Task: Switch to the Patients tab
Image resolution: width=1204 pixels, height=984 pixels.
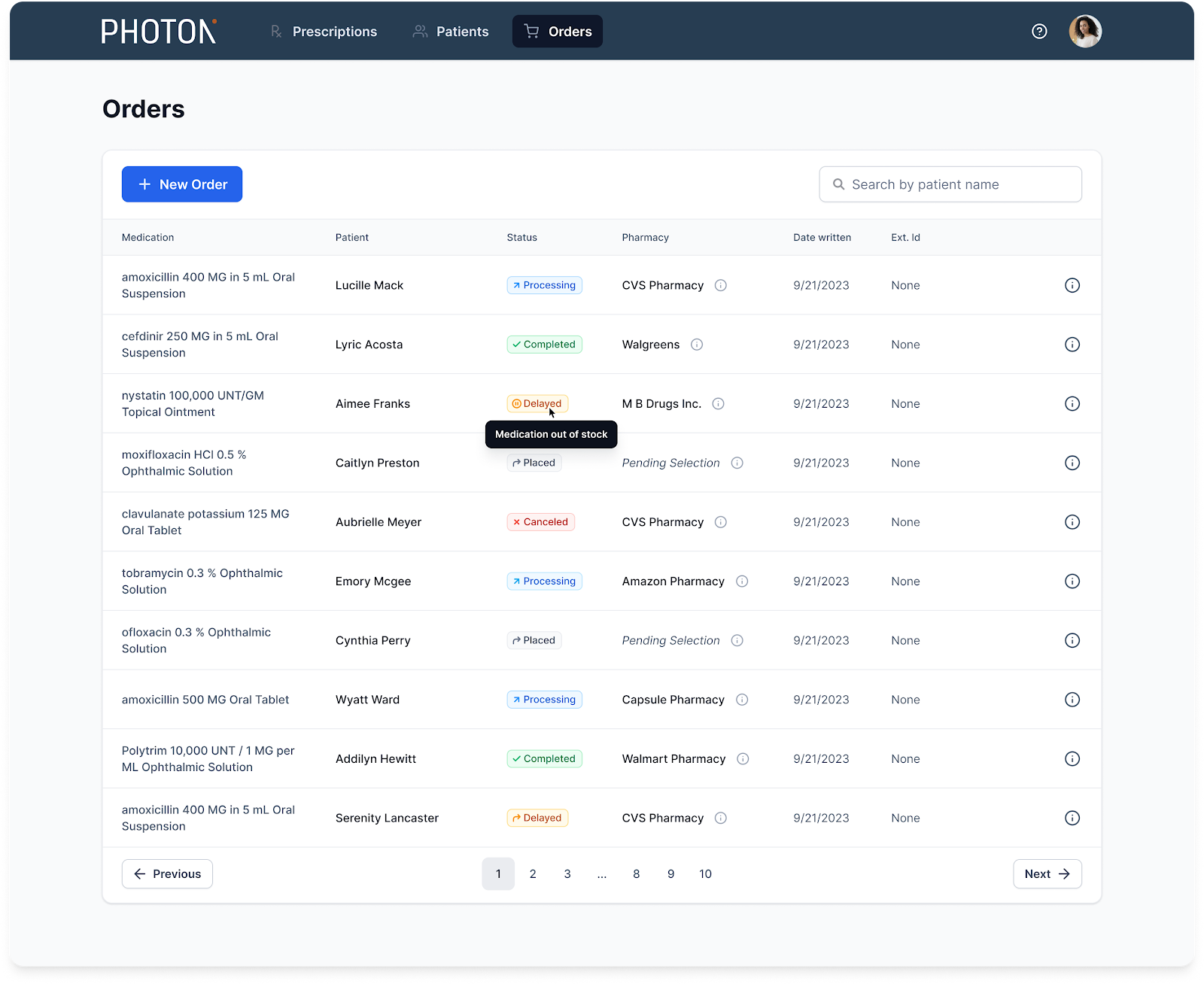Action: (451, 32)
